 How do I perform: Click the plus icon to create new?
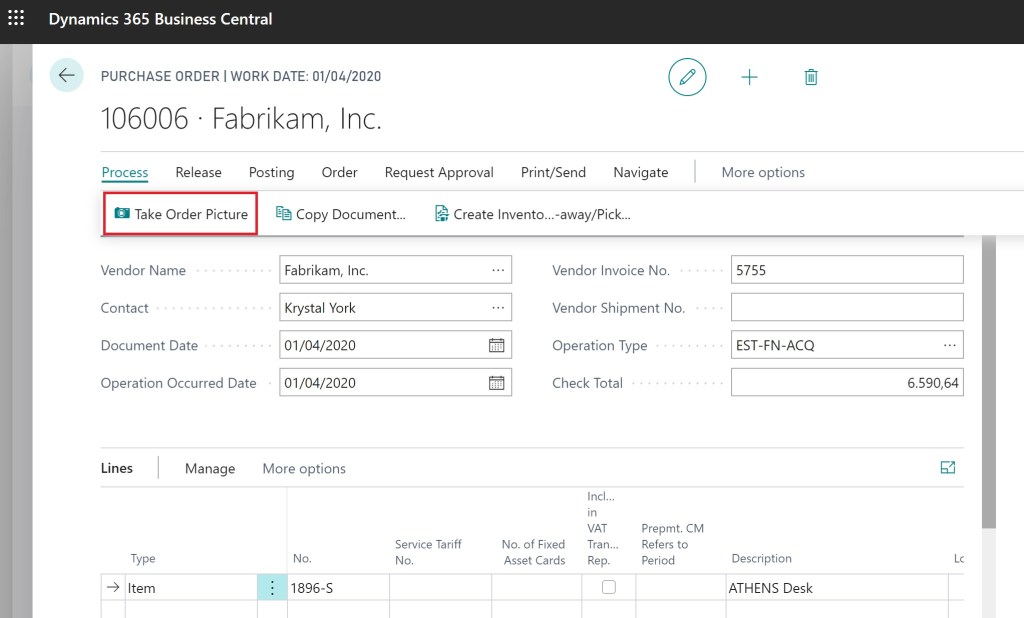coord(749,77)
